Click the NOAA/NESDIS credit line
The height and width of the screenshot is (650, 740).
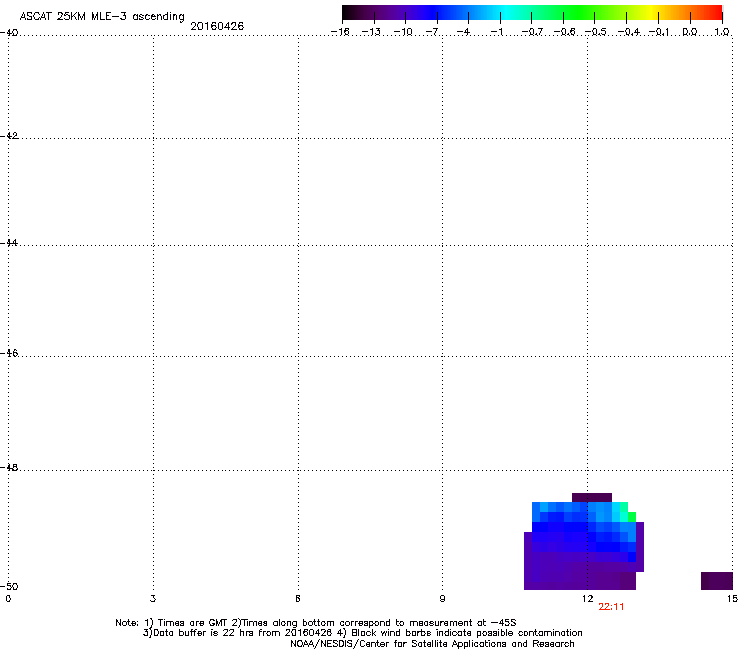[432, 644]
